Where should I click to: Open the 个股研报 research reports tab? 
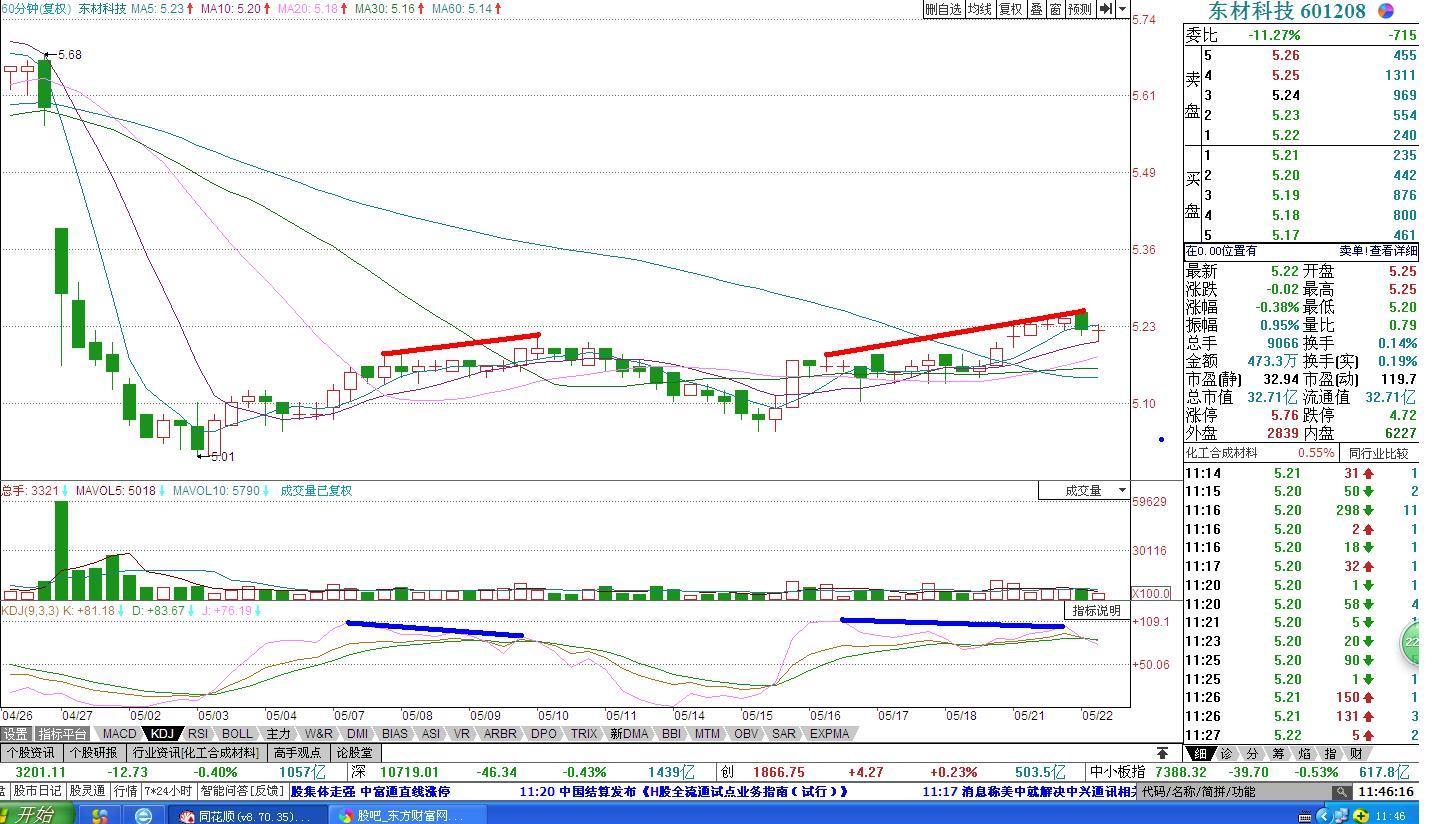[94, 753]
